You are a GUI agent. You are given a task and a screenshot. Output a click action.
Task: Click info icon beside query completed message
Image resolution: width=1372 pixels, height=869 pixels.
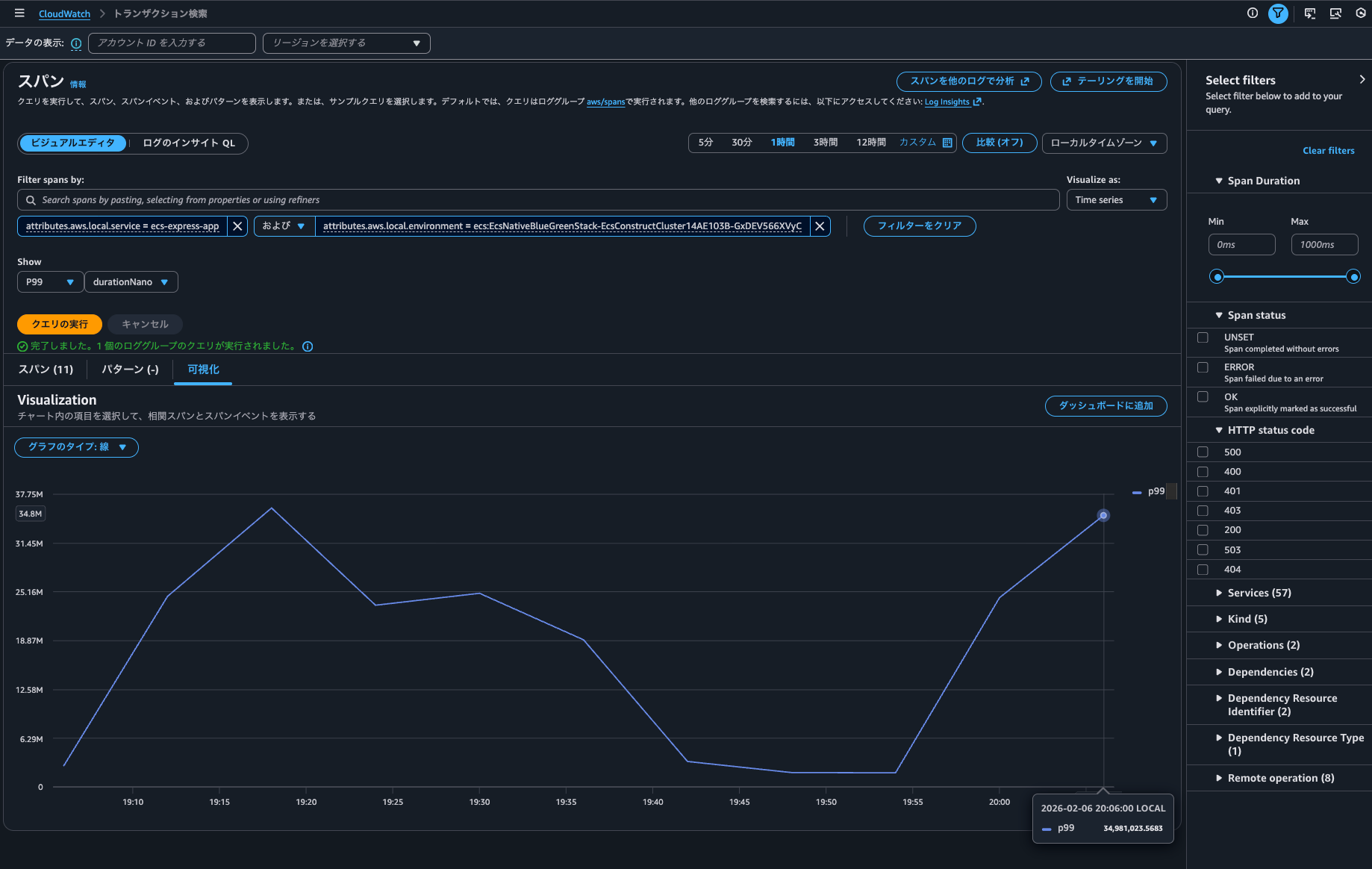(x=308, y=346)
